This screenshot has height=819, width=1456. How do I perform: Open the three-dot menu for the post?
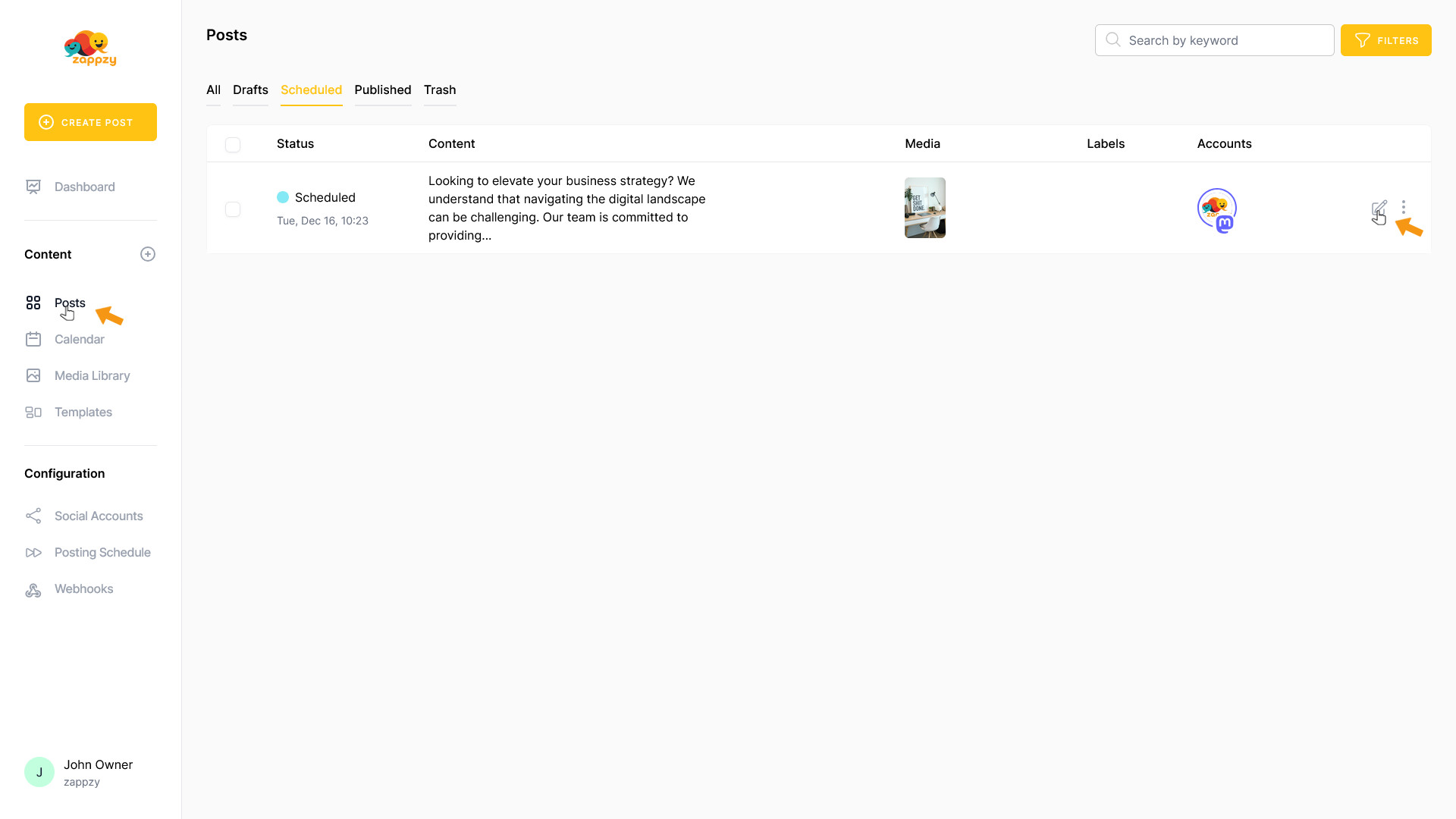point(1404,207)
